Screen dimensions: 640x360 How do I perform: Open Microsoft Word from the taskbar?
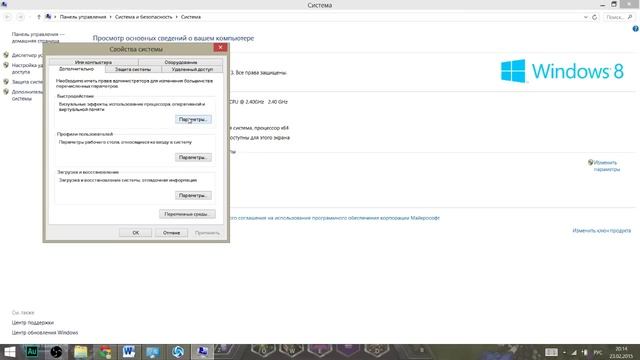point(129,352)
